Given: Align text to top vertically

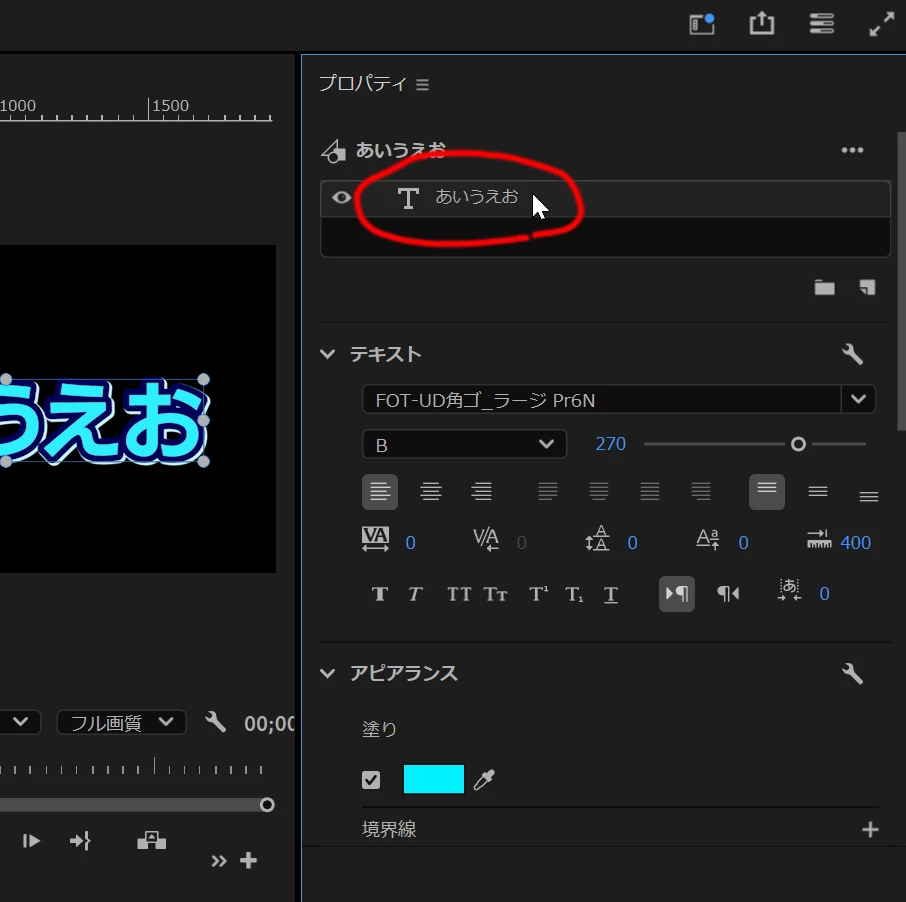Looking at the screenshot, I should [x=767, y=492].
